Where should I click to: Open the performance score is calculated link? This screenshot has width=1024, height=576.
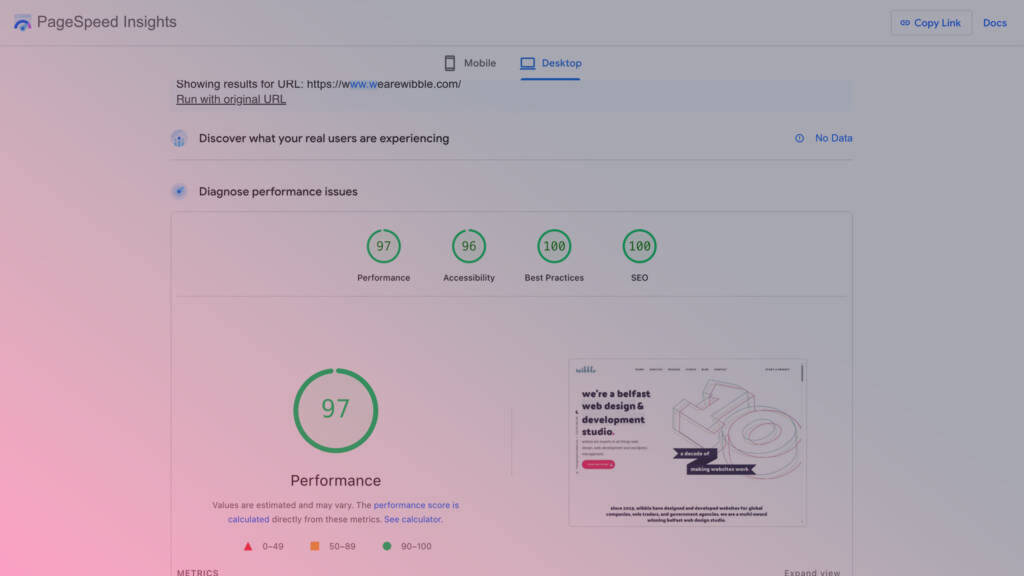click(415, 506)
